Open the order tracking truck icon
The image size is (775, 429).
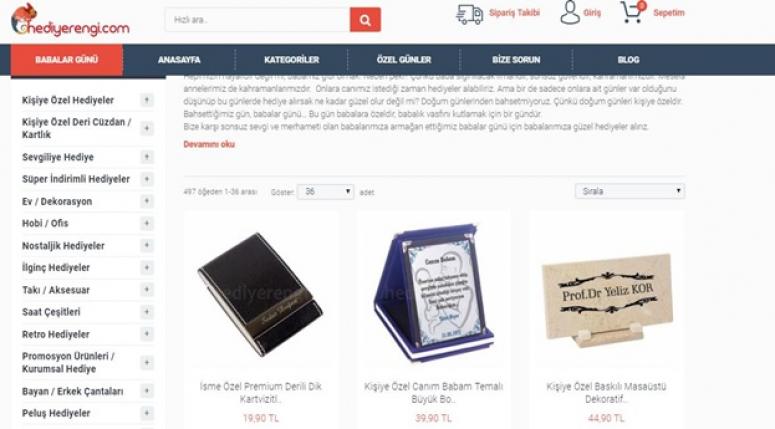click(469, 14)
